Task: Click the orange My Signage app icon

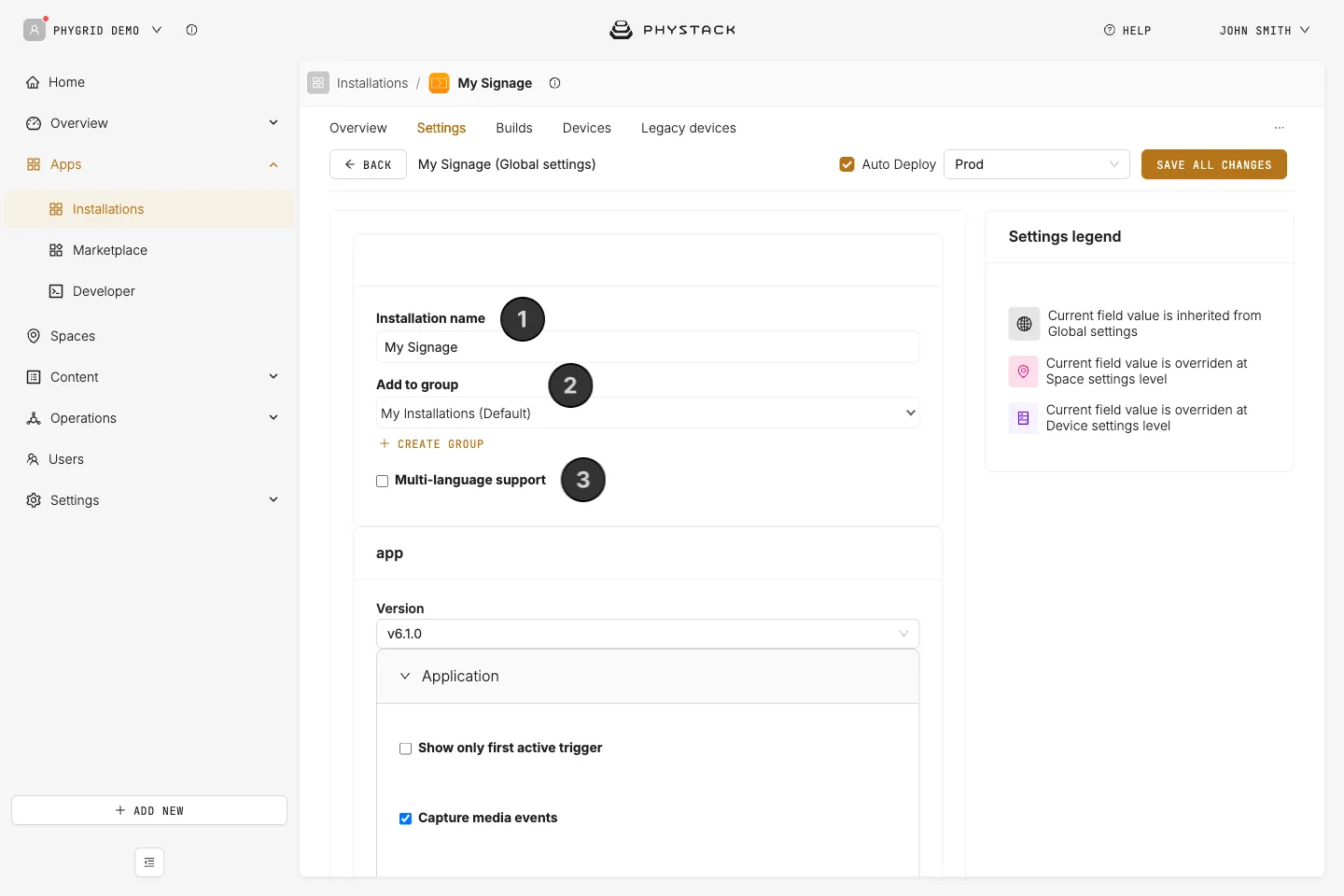Action: coord(439,83)
